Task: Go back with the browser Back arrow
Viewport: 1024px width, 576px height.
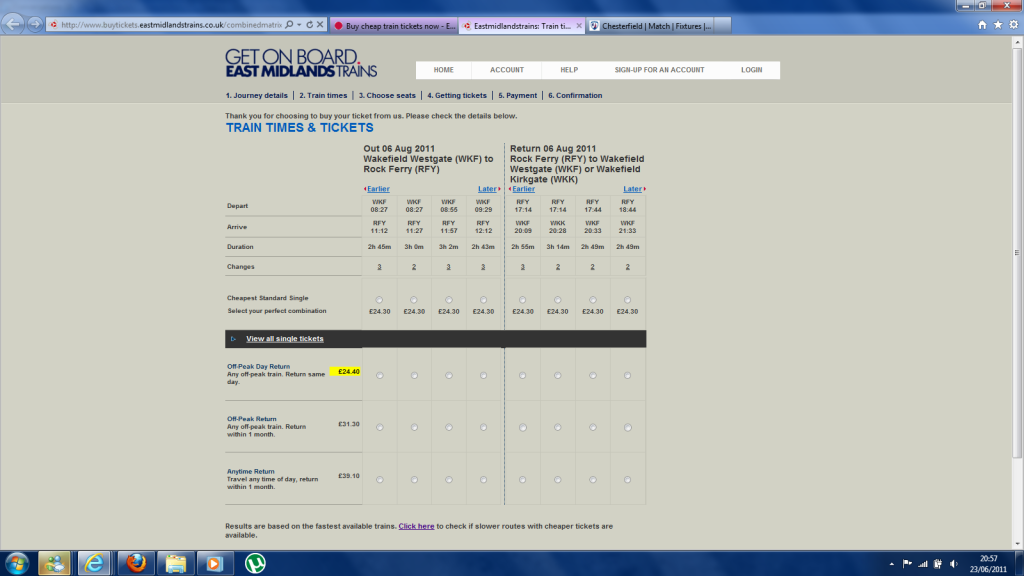Action: (12, 24)
